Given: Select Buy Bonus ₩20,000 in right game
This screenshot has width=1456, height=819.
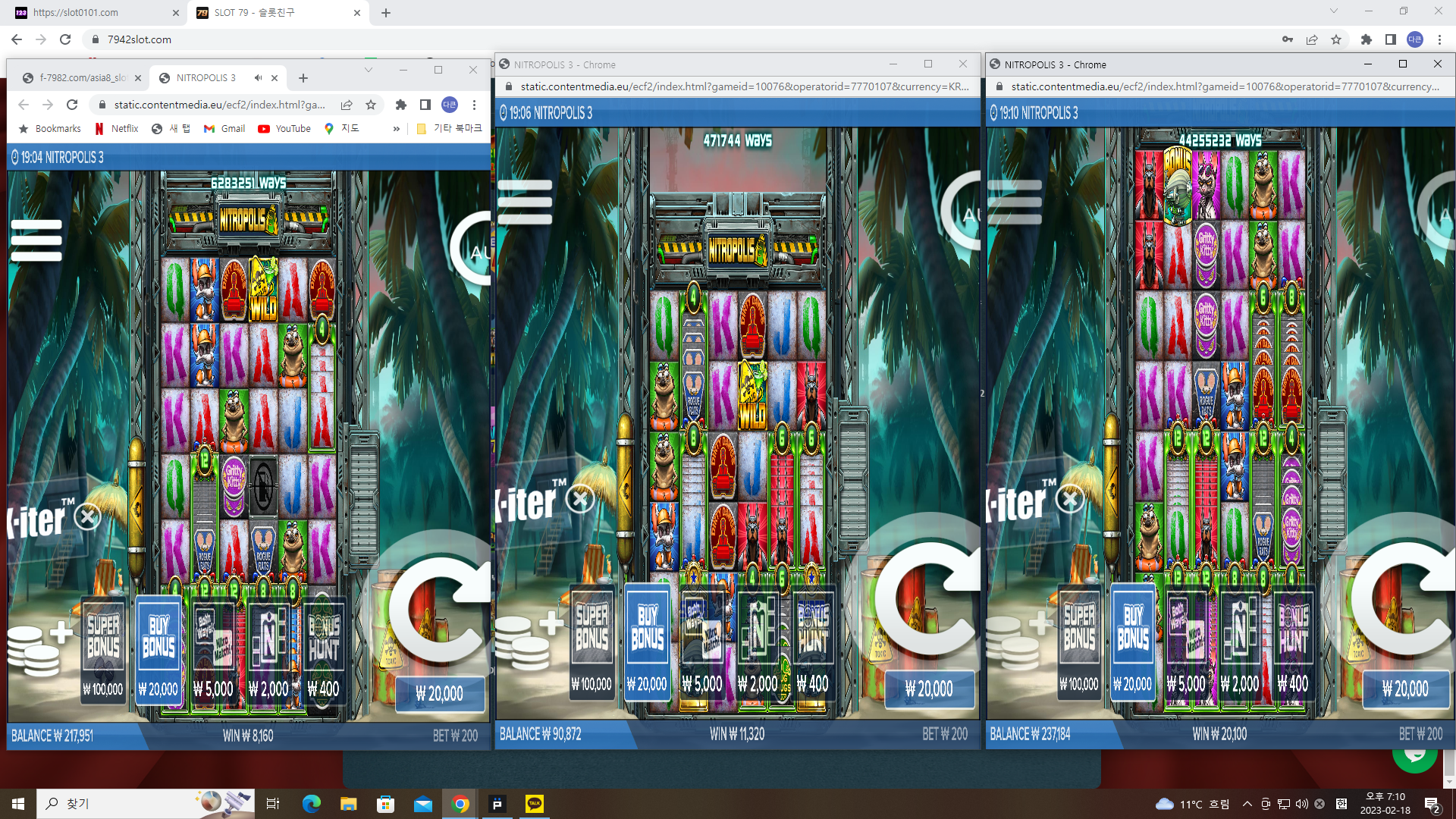Looking at the screenshot, I should point(1133,643).
